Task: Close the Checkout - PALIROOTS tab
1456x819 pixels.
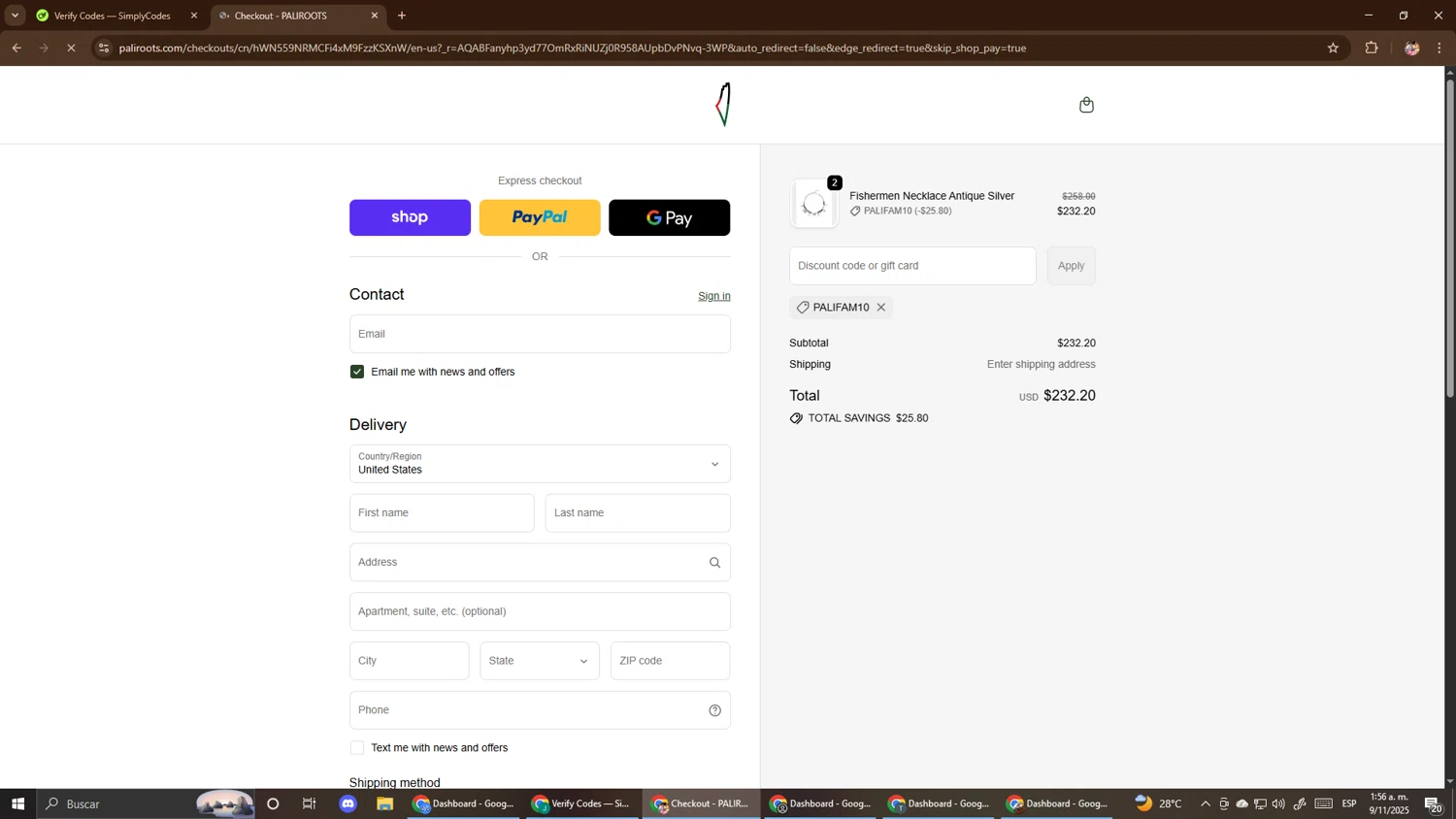Action: [375, 16]
